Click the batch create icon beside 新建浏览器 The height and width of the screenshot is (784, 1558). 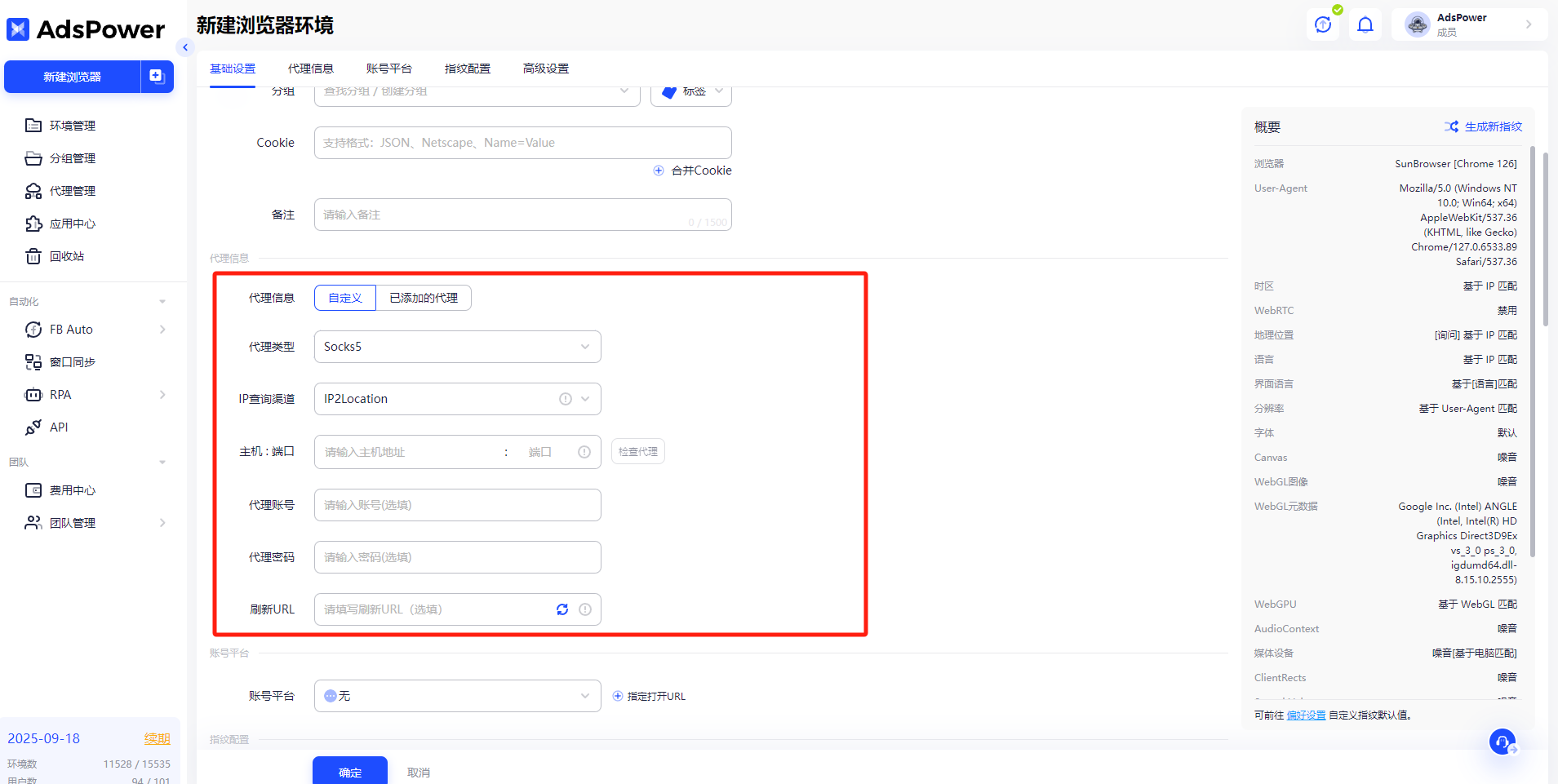(x=158, y=77)
